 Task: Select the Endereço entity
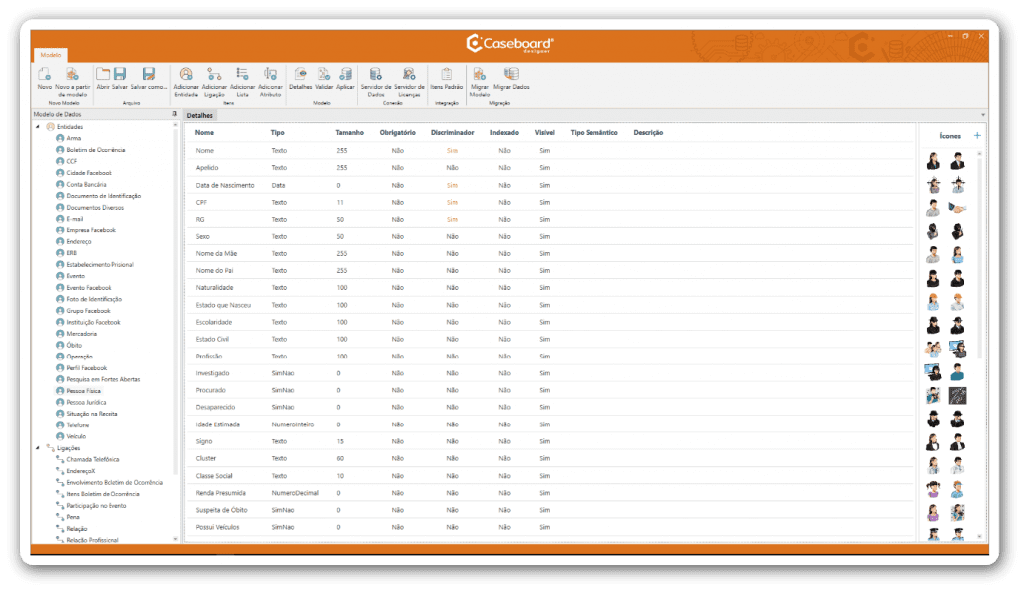[78, 242]
